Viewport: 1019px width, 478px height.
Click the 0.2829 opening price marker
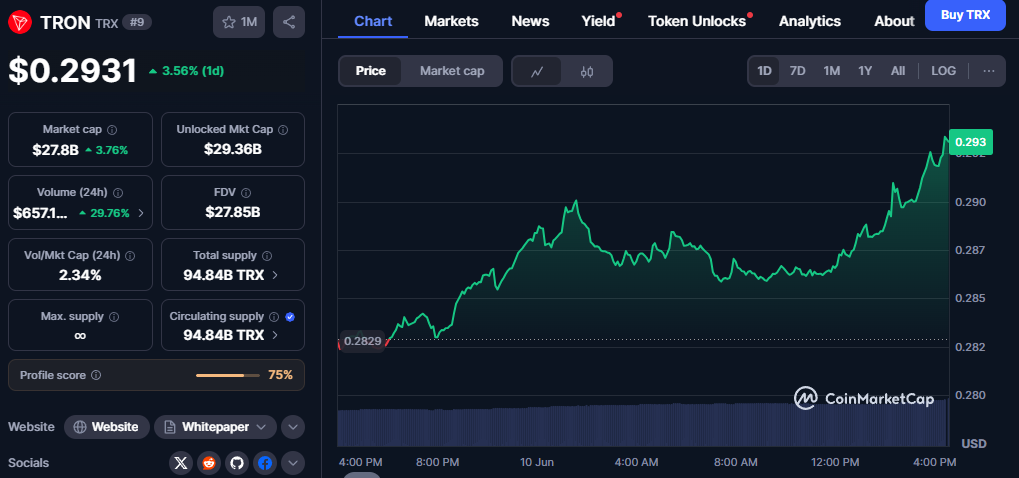point(363,341)
